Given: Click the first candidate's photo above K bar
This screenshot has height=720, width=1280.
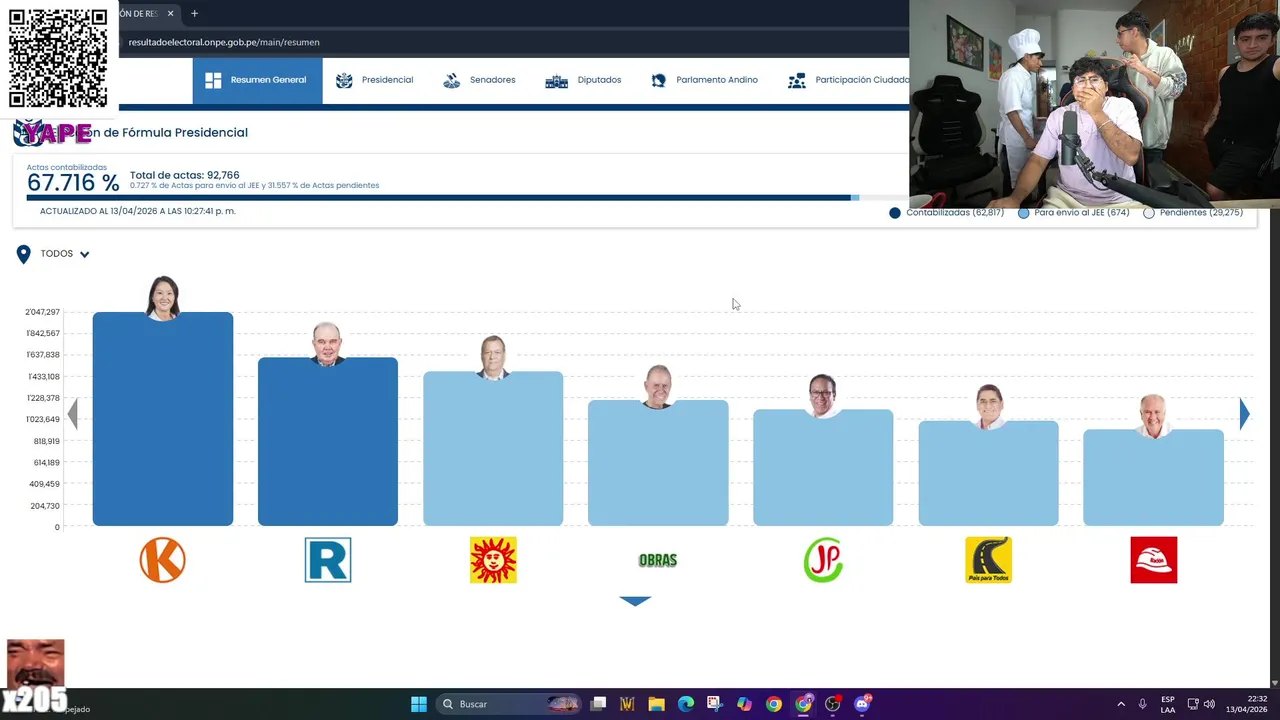Looking at the screenshot, I should pyautogui.click(x=163, y=298).
